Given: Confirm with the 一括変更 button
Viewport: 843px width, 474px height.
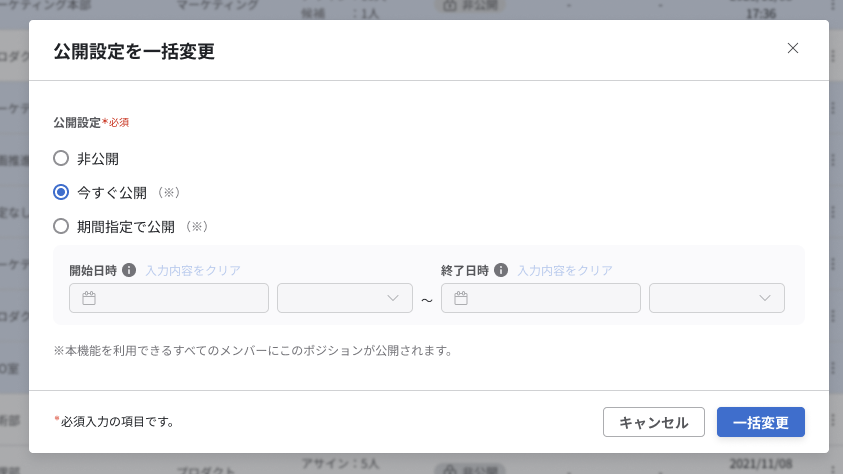Looking at the screenshot, I should point(760,422).
